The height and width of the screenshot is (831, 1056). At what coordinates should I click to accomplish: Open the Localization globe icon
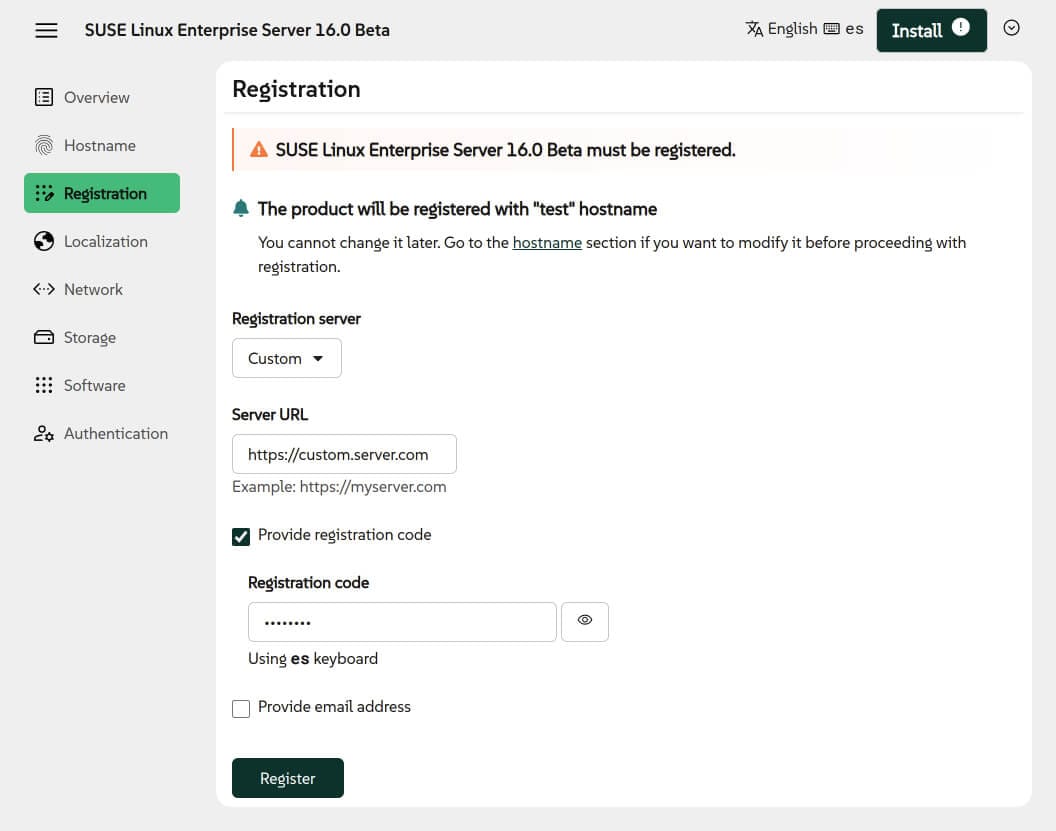(x=44, y=241)
